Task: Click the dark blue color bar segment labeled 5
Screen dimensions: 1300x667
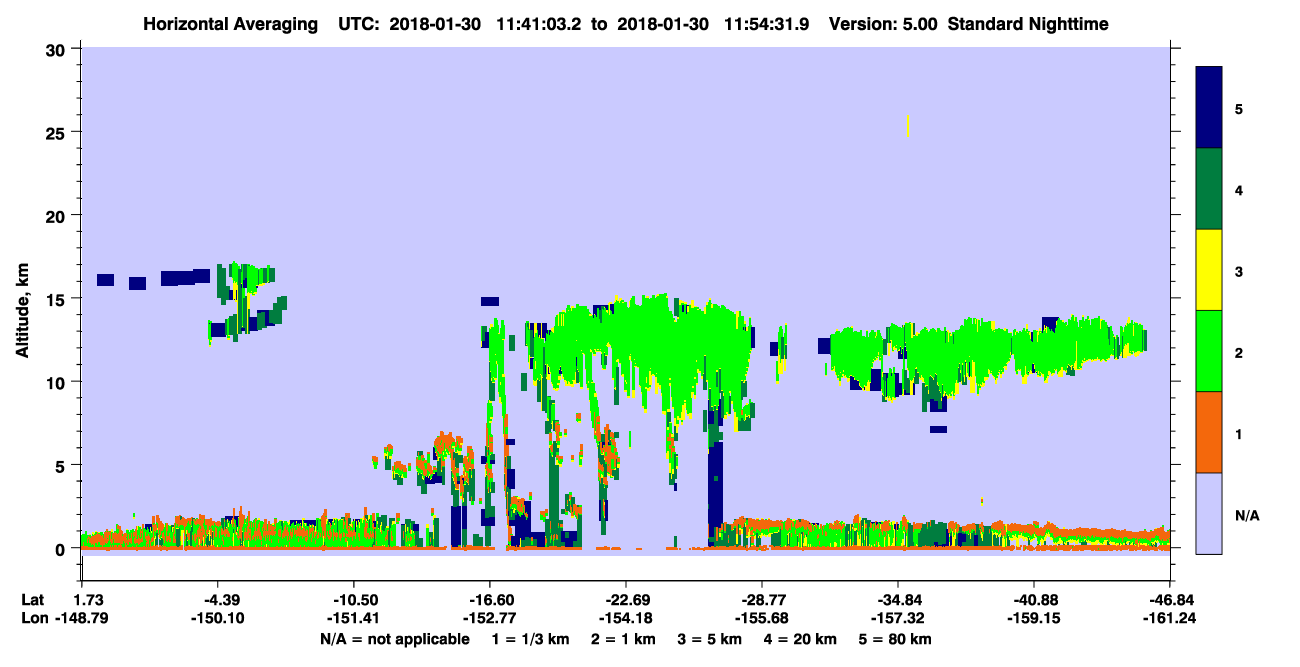Action: [1209, 107]
